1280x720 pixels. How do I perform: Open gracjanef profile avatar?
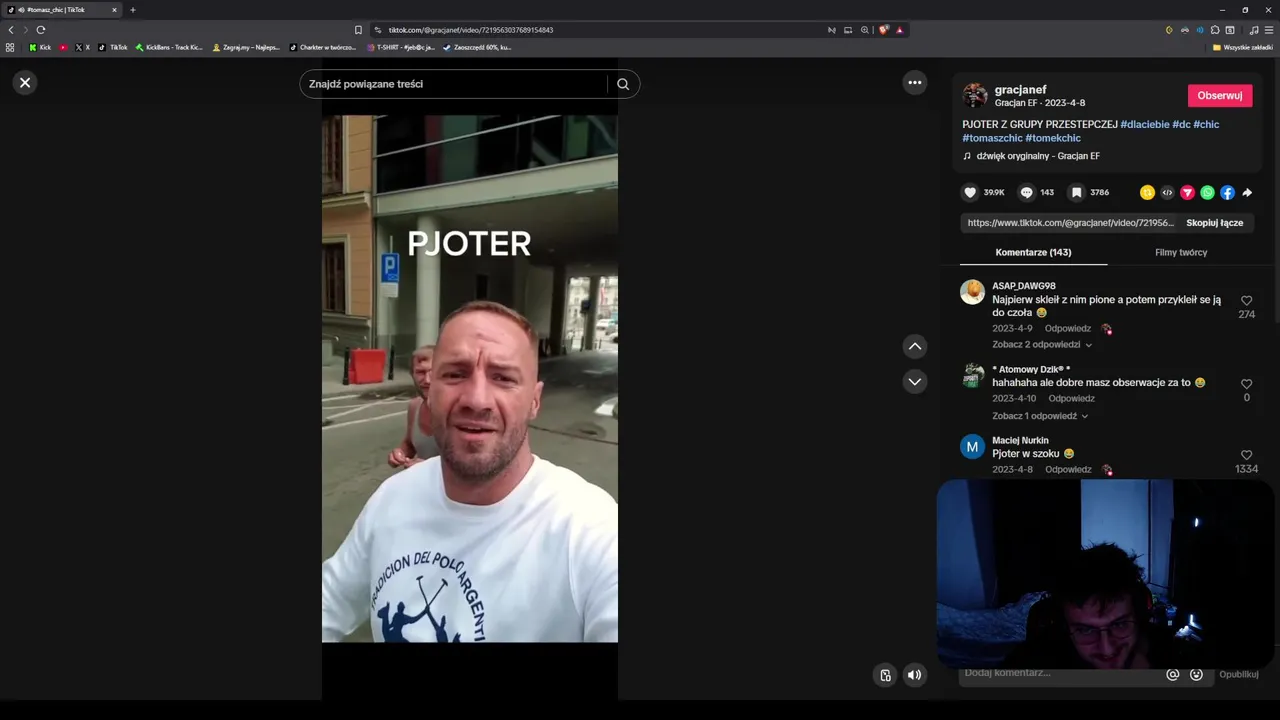tap(975, 96)
